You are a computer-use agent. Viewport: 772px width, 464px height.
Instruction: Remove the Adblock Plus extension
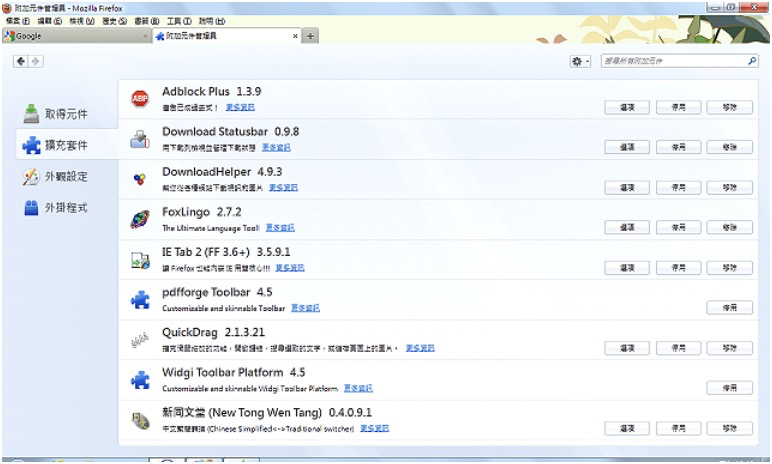730,107
